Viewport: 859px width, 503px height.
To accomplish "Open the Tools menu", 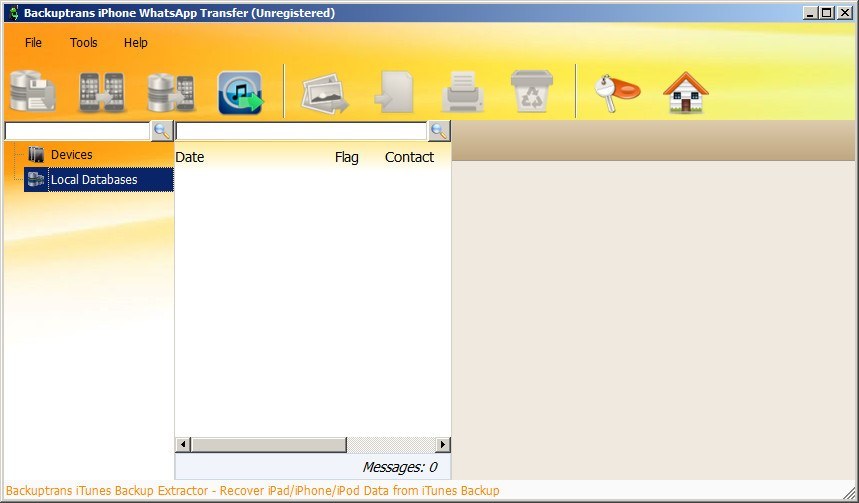I will click(x=83, y=43).
